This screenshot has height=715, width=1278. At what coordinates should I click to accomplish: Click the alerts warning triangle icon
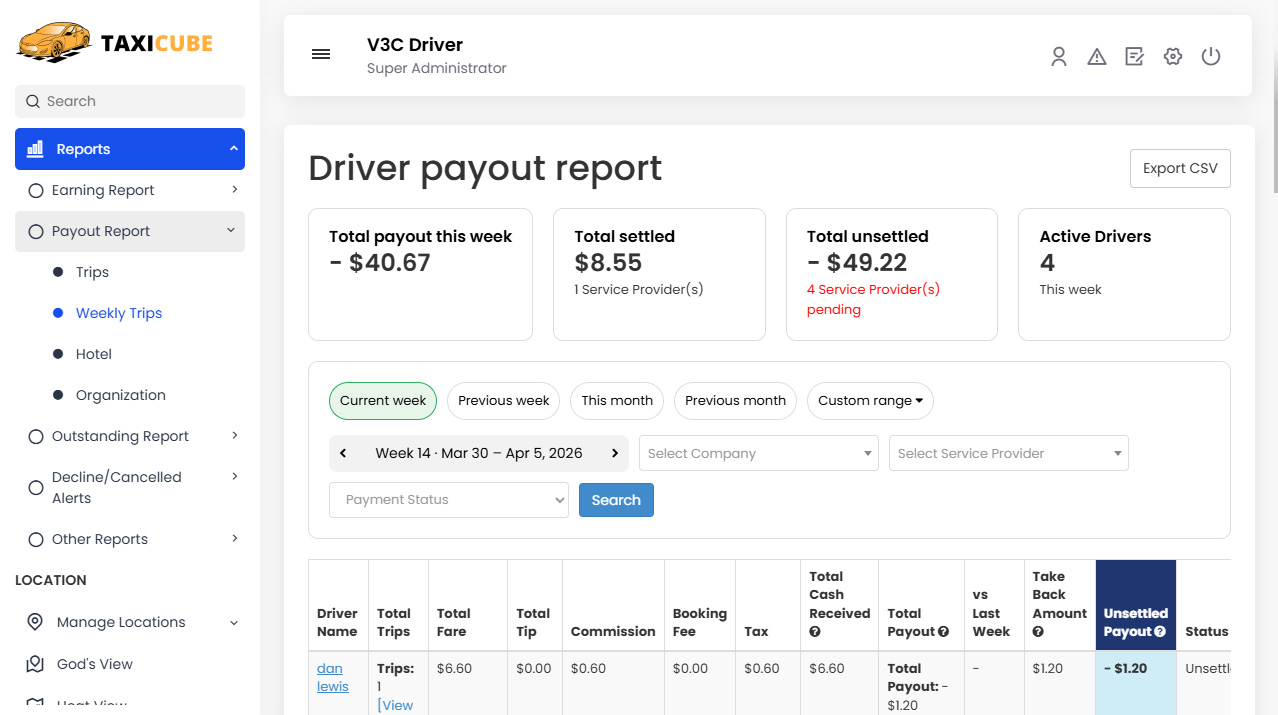[1097, 56]
